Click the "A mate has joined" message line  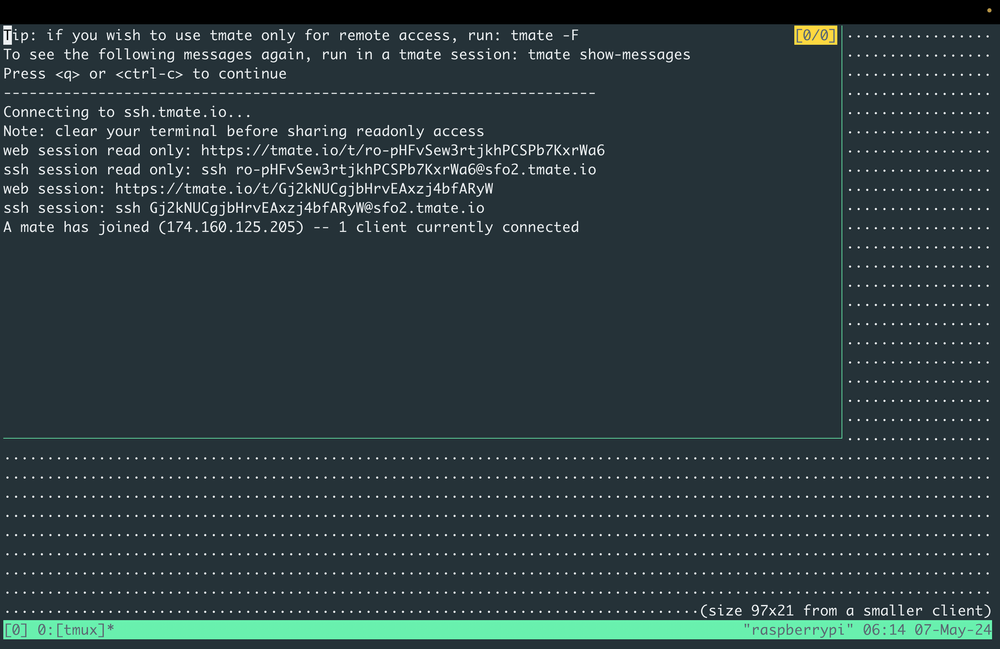[x=290, y=227]
